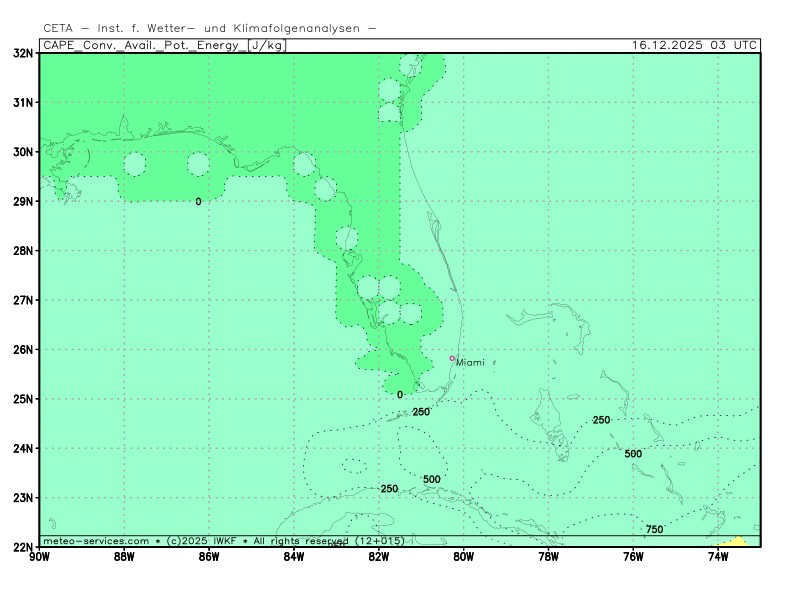
Task: Click the 0 label at Florida's southern tip
Action: click(x=400, y=395)
